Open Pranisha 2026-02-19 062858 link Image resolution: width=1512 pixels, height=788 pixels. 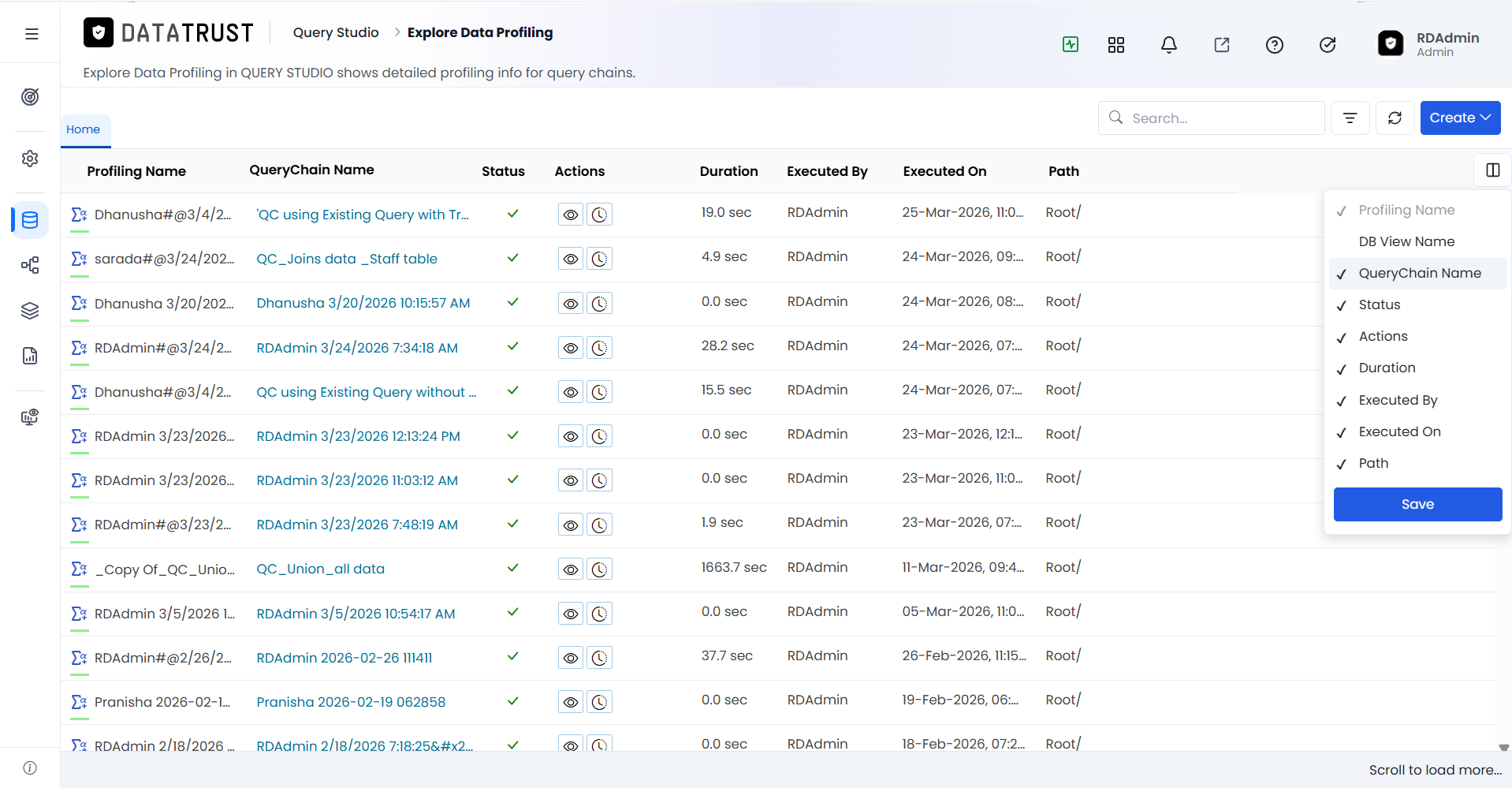tap(351, 702)
